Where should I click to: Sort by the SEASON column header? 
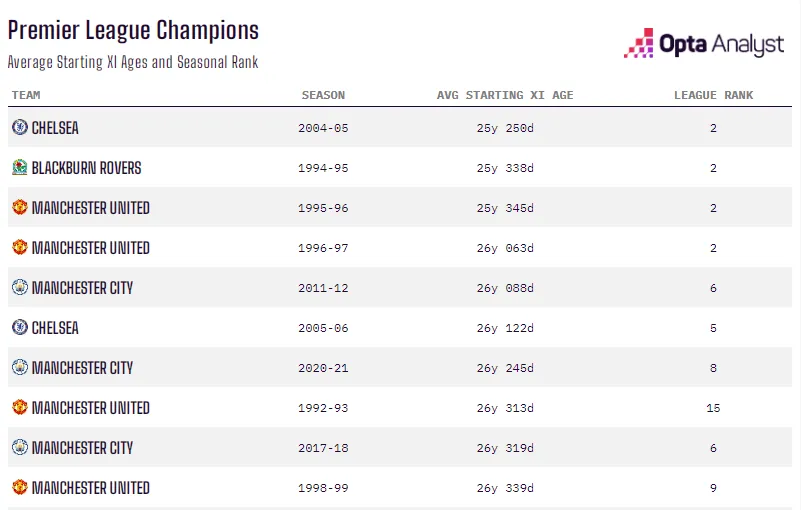(x=323, y=96)
